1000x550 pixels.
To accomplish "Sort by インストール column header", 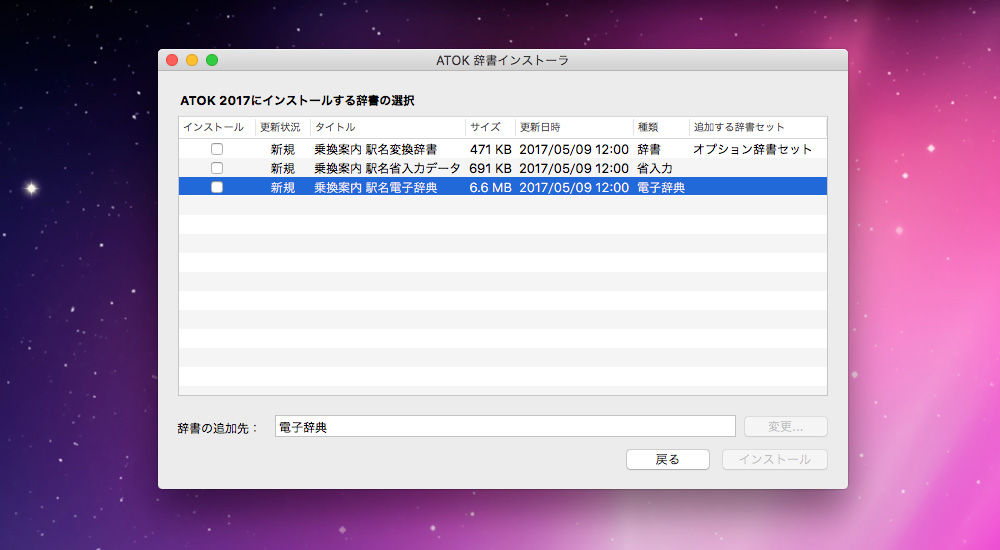I will coord(217,127).
